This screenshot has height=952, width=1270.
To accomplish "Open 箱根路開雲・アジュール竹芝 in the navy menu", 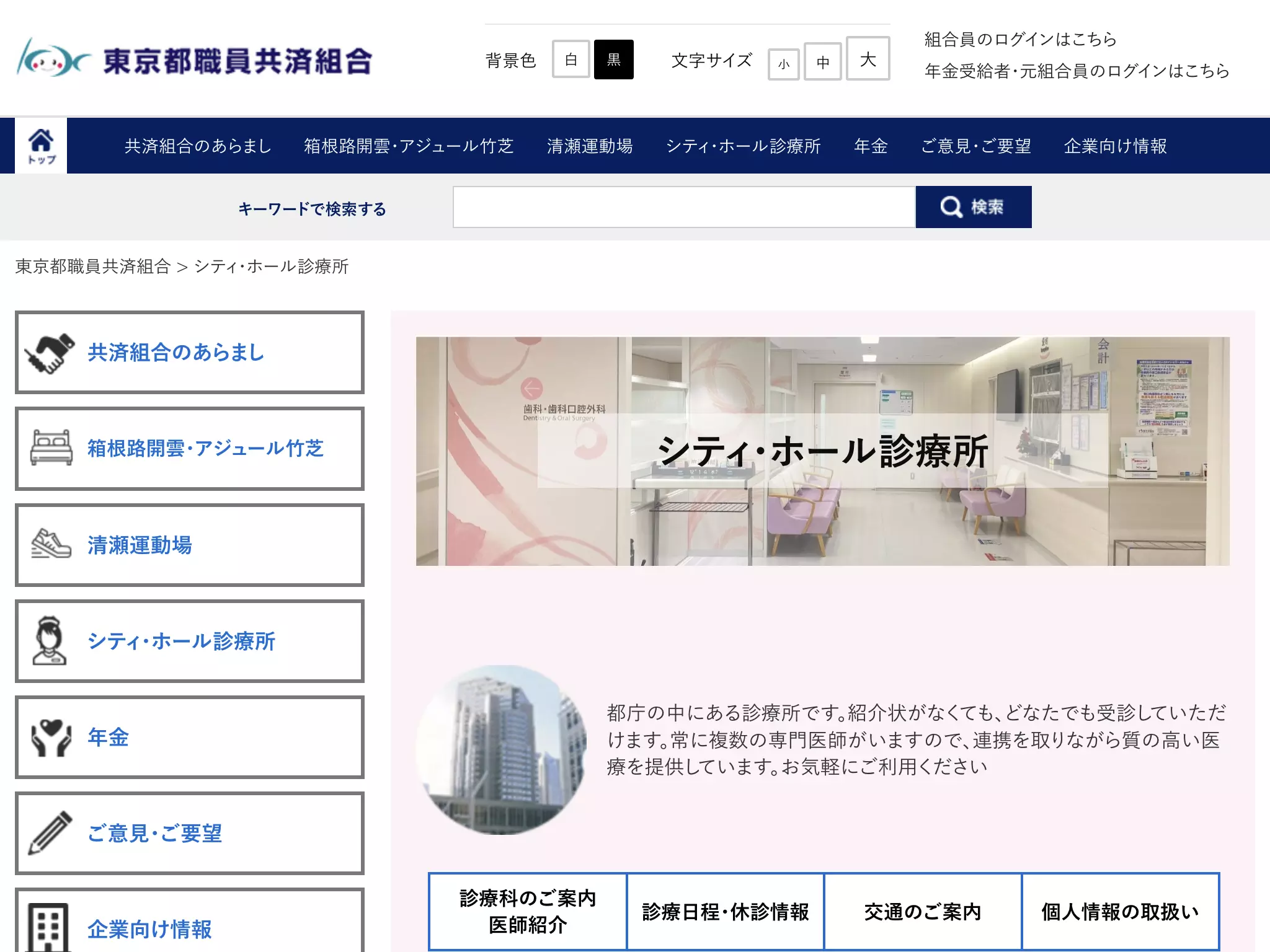I will tap(409, 146).
